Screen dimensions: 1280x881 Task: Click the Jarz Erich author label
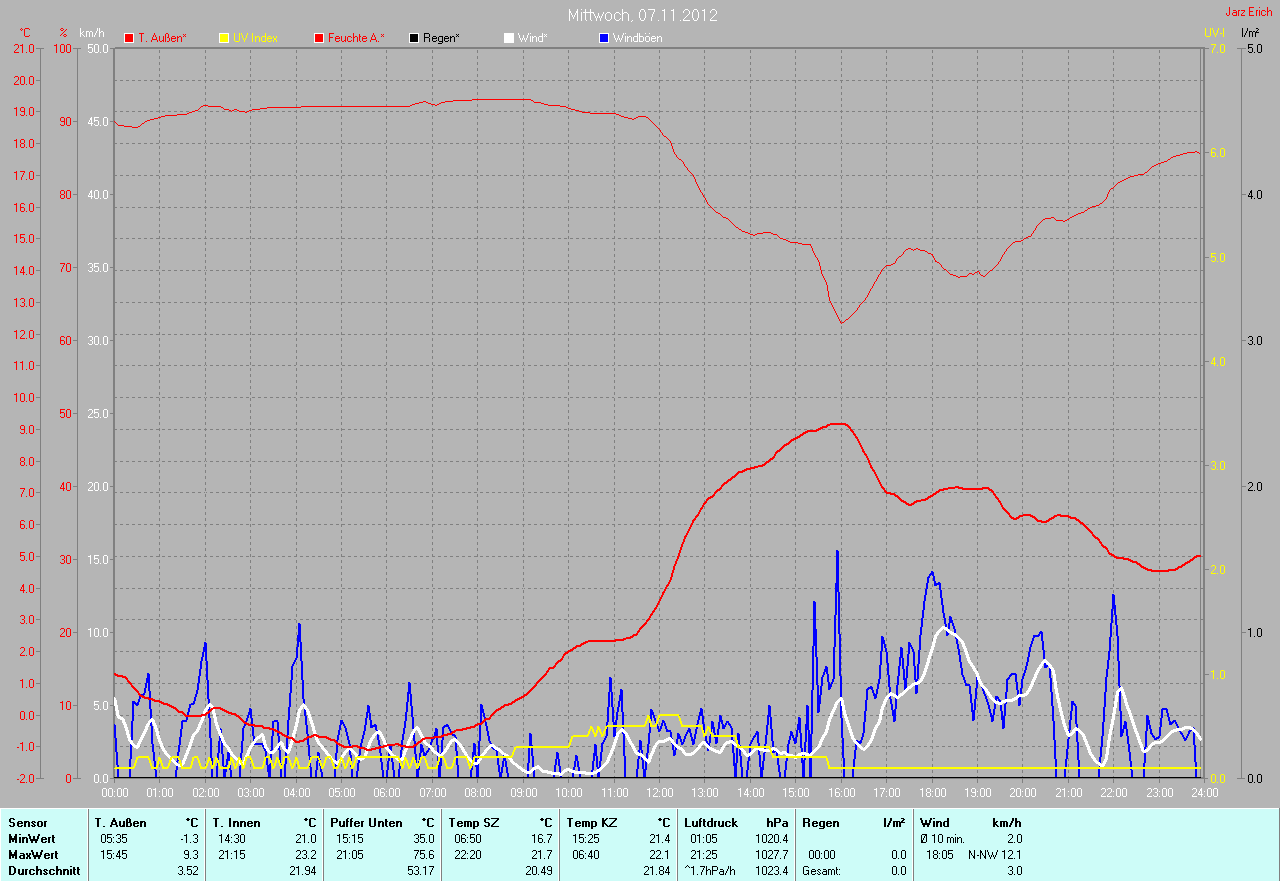click(x=1248, y=12)
